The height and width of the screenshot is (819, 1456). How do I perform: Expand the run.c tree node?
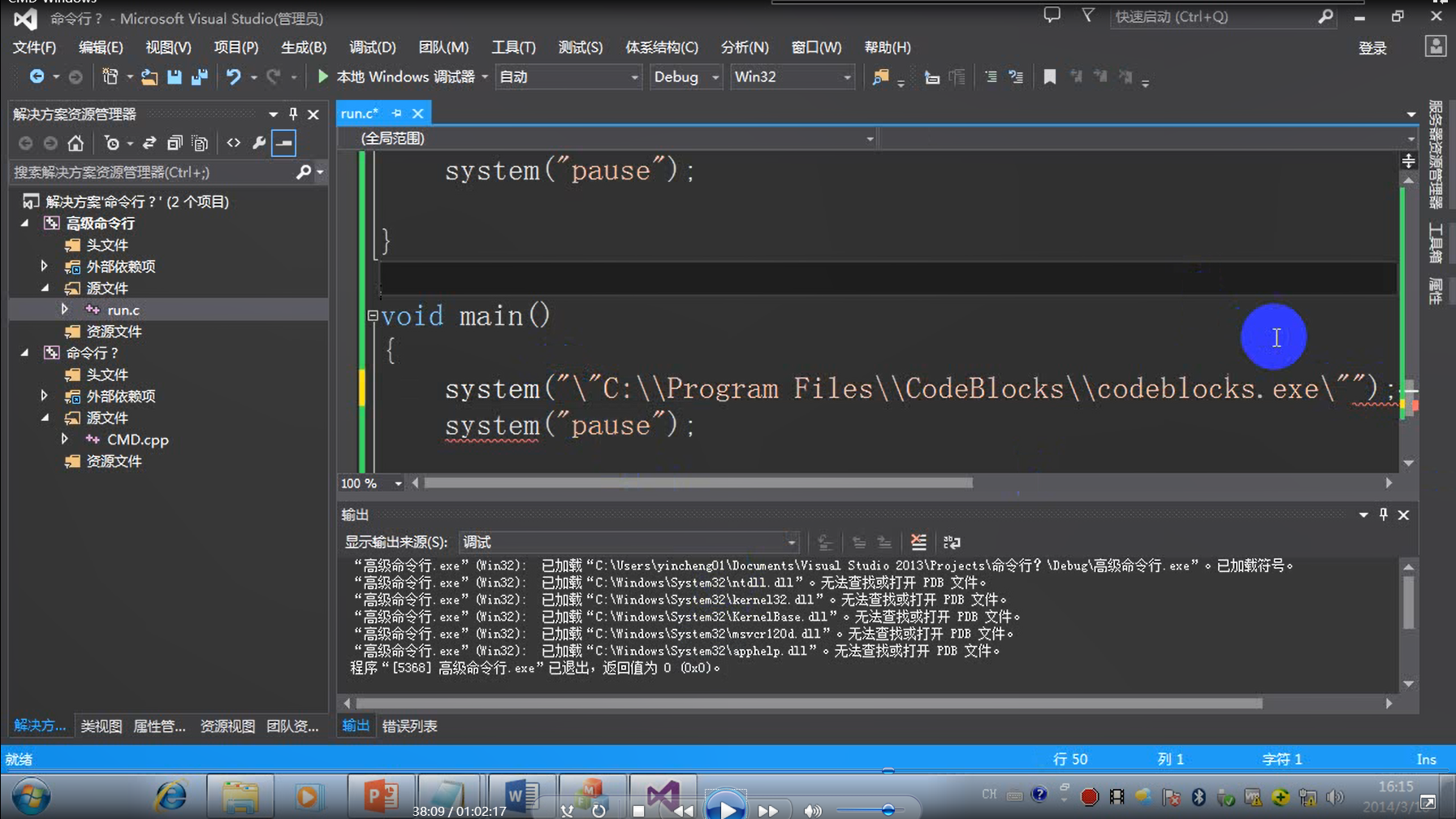click(x=64, y=310)
